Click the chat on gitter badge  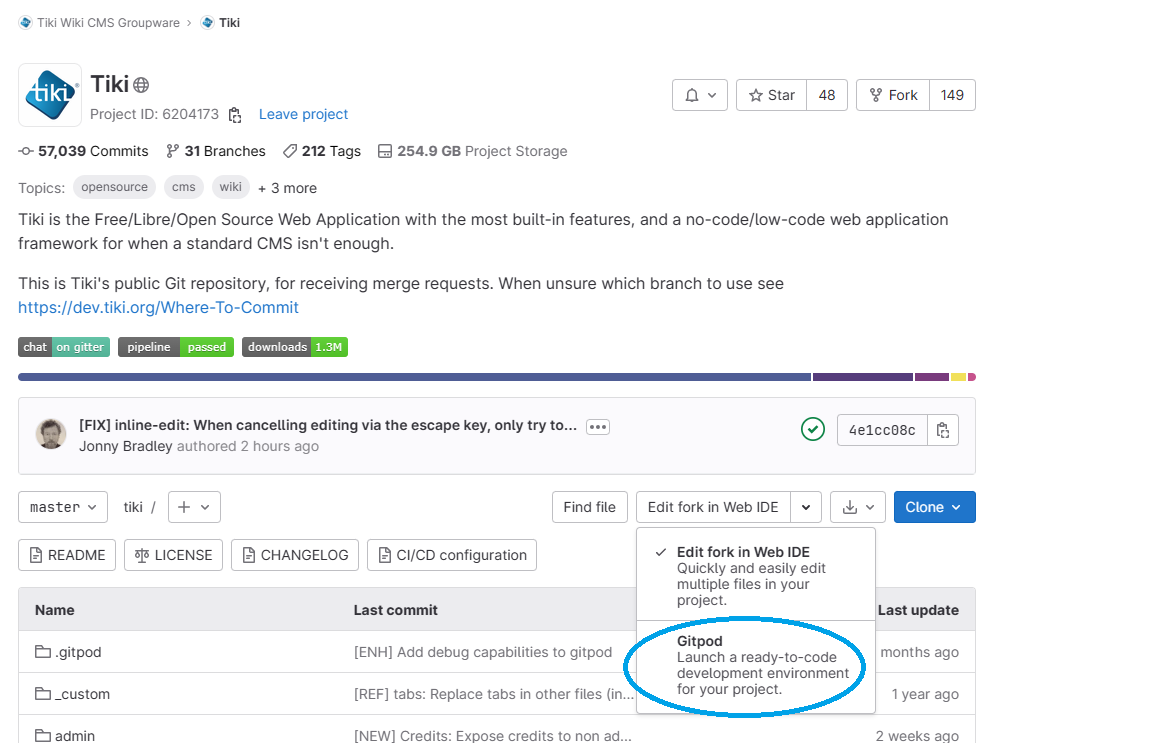[64, 347]
